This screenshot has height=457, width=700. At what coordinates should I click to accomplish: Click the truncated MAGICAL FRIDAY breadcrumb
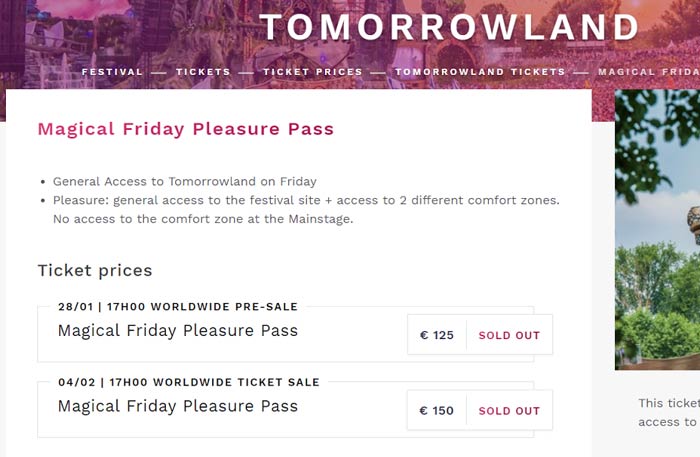tap(648, 72)
